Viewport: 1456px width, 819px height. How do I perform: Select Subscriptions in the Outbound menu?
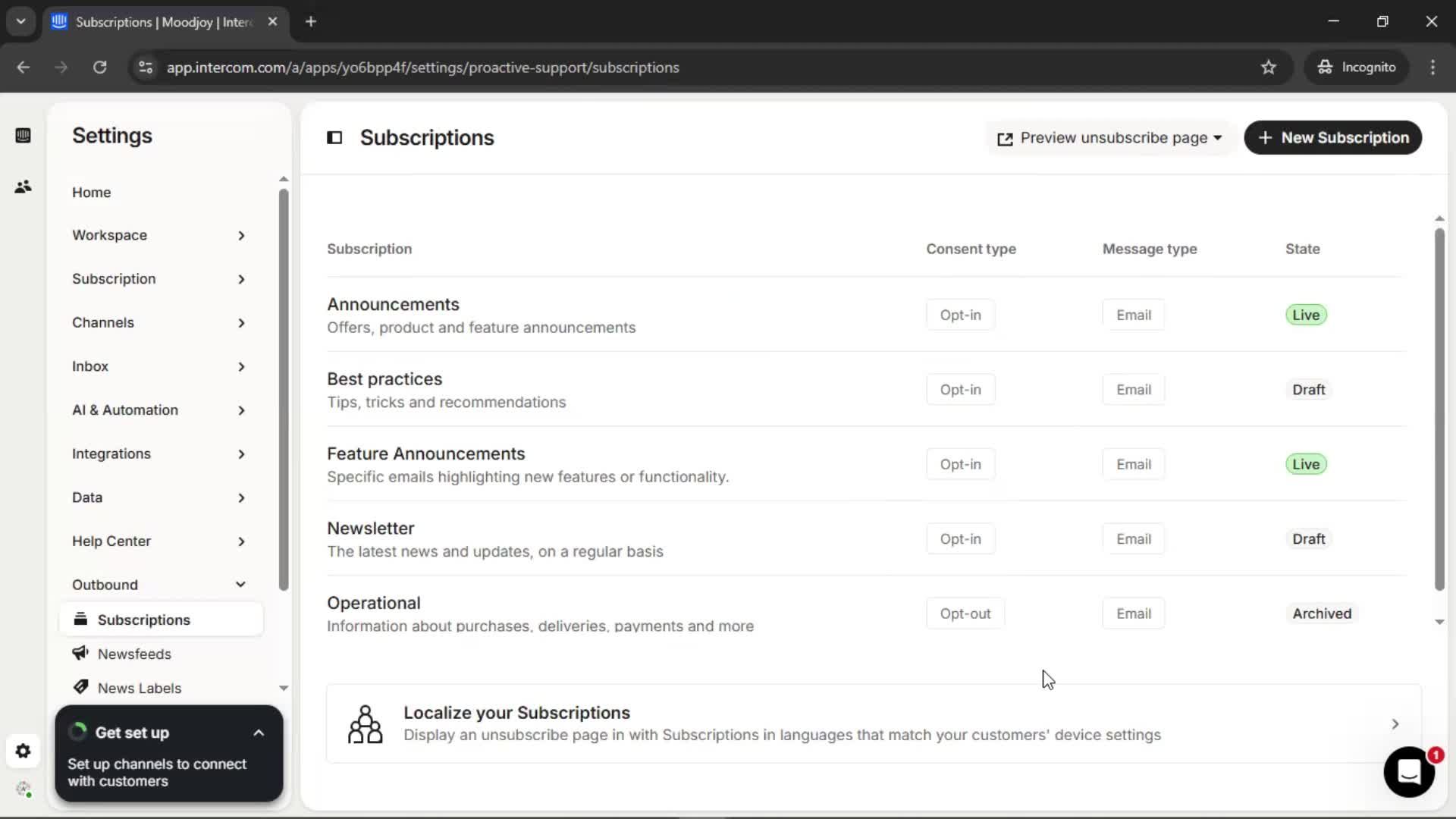161,620
